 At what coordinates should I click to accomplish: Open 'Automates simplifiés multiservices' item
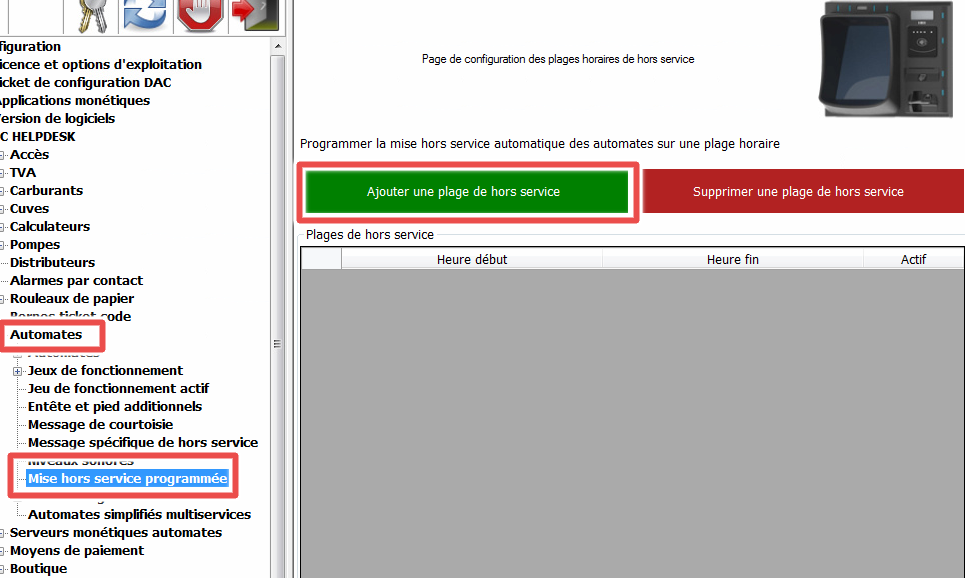pyautogui.click(x=139, y=514)
